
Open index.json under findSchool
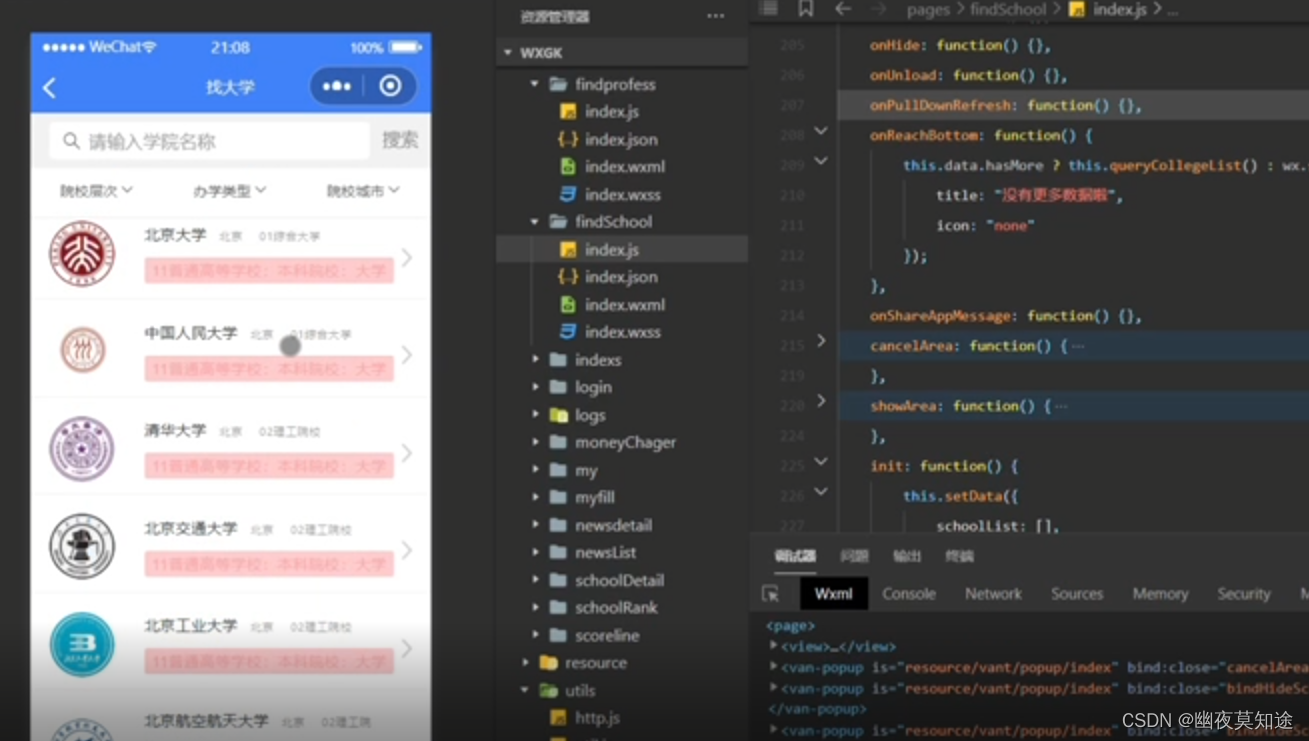[621, 277]
